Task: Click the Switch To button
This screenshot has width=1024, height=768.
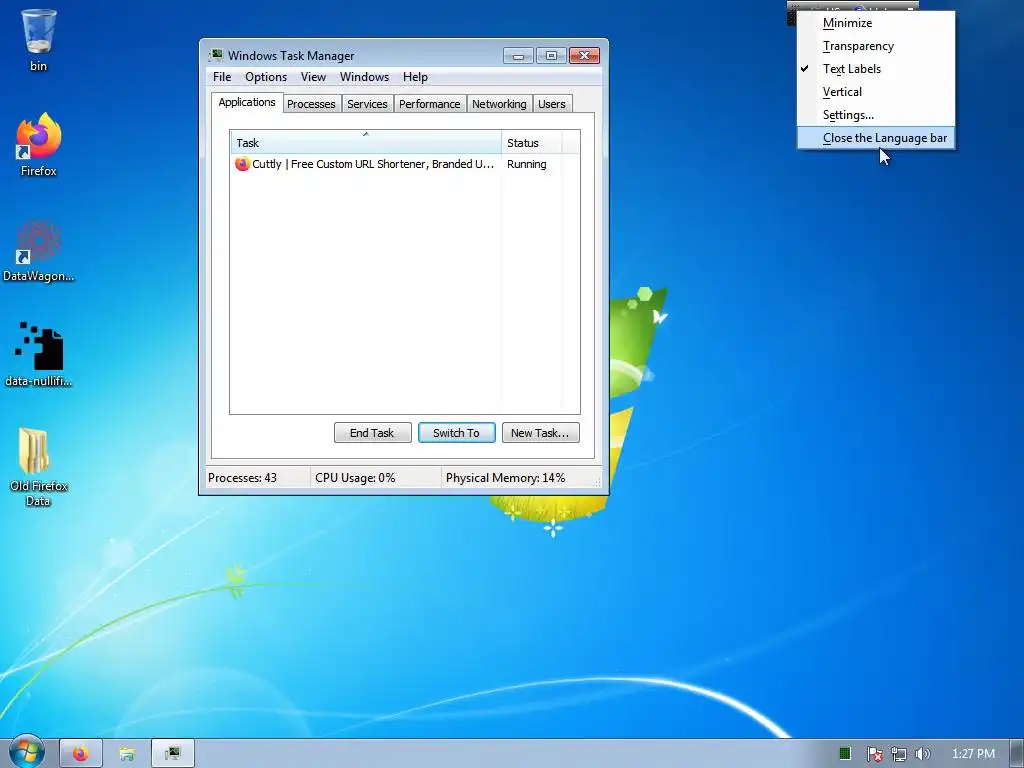Action: click(x=456, y=432)
